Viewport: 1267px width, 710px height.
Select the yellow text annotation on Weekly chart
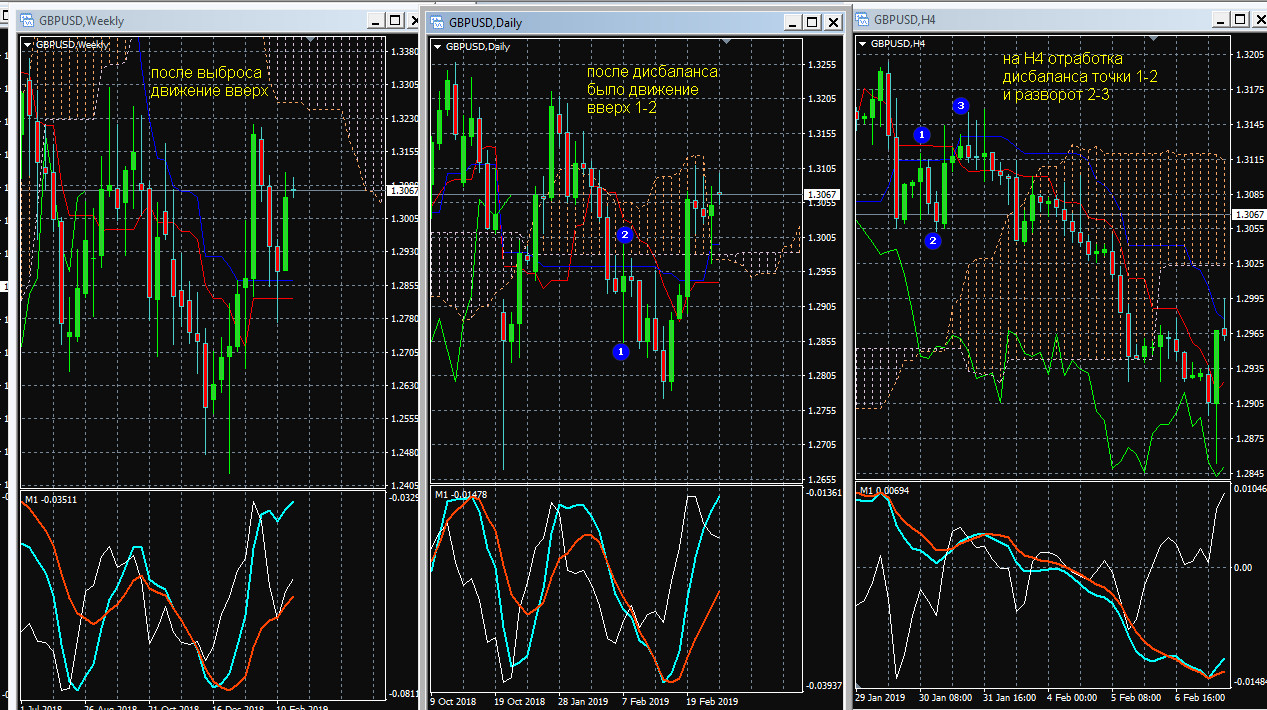[209, 82]
